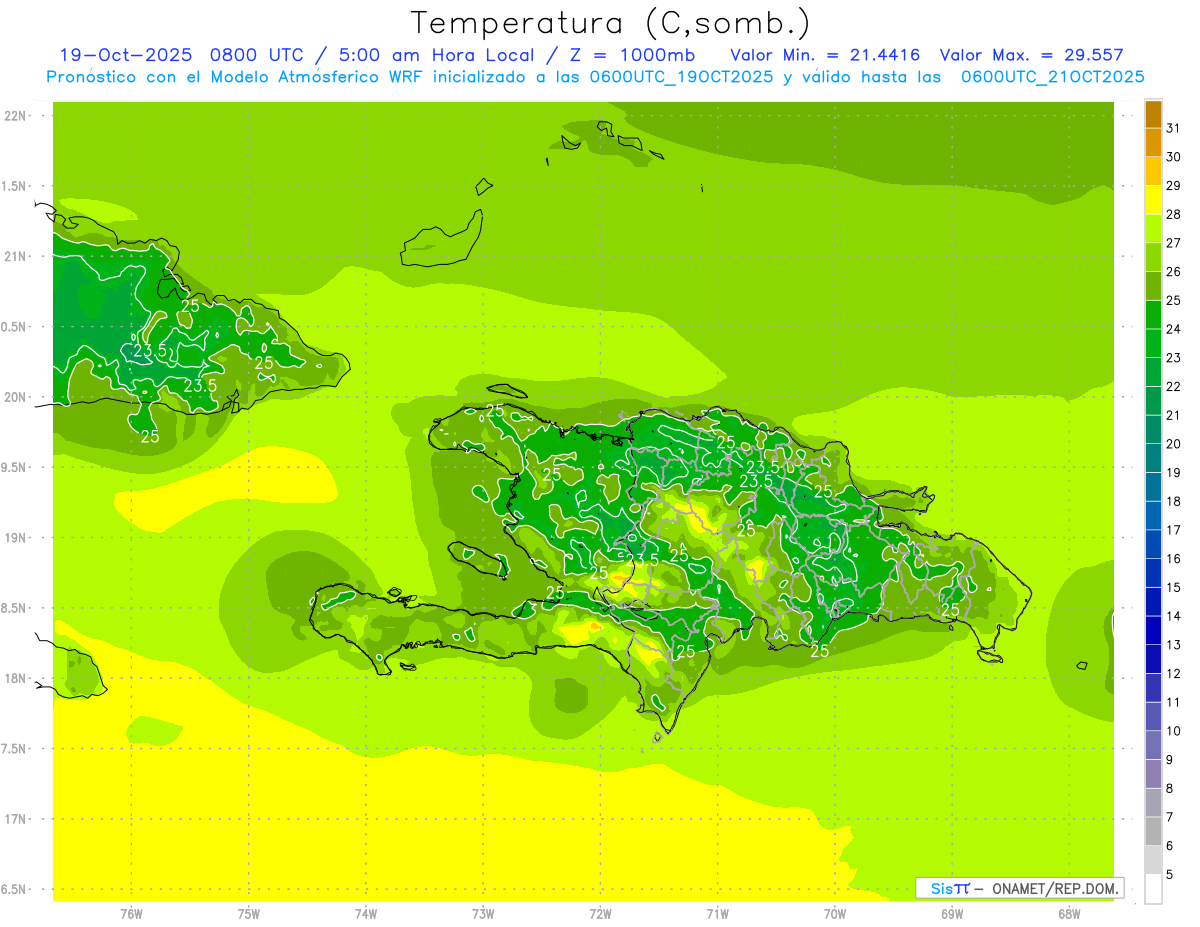This screenshot has width=1200, height=927.
Task: Click the 68W longitude axis label
Action: (1068, 913)
